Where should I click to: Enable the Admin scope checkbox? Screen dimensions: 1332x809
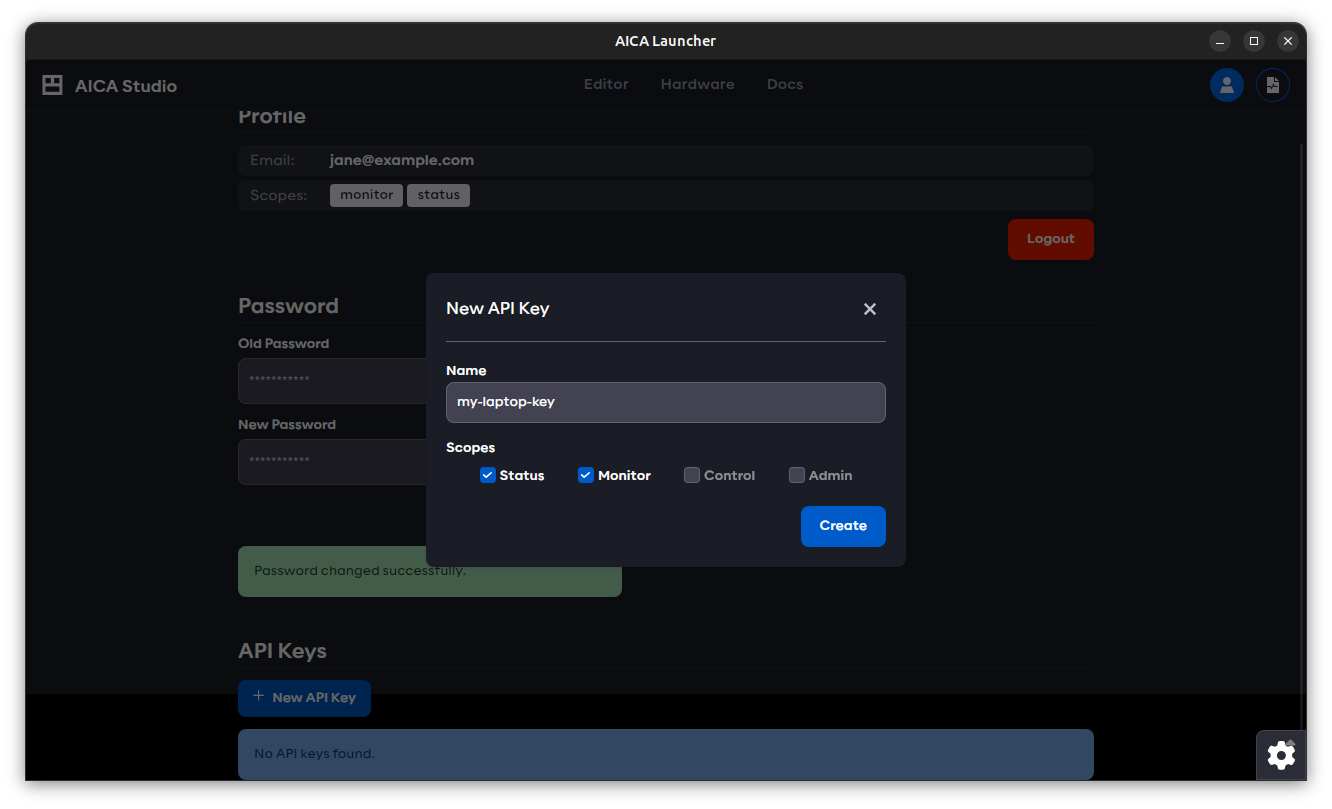click(x=797, y=475)
